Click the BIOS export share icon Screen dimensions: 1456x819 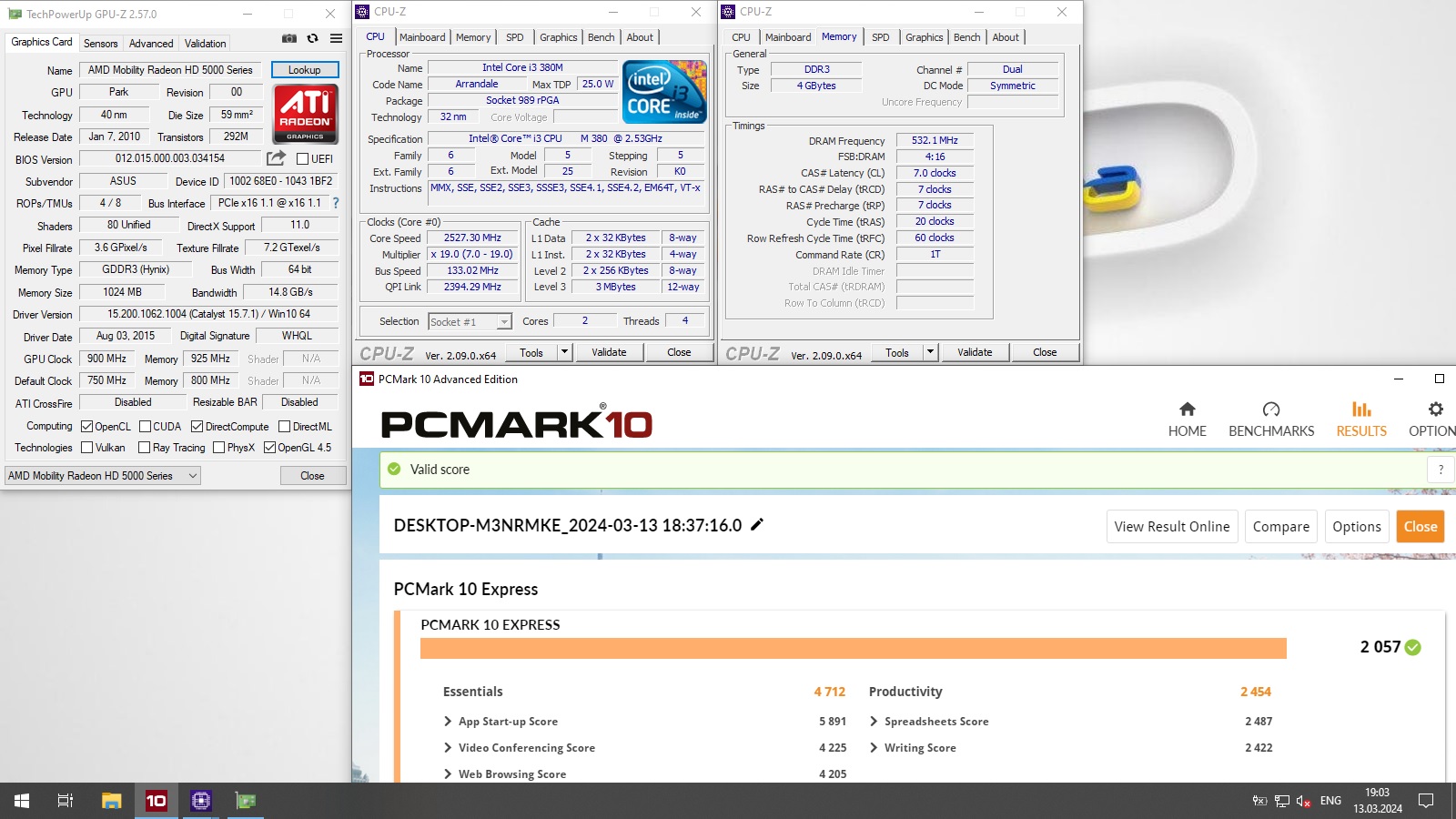pos(276,158)
